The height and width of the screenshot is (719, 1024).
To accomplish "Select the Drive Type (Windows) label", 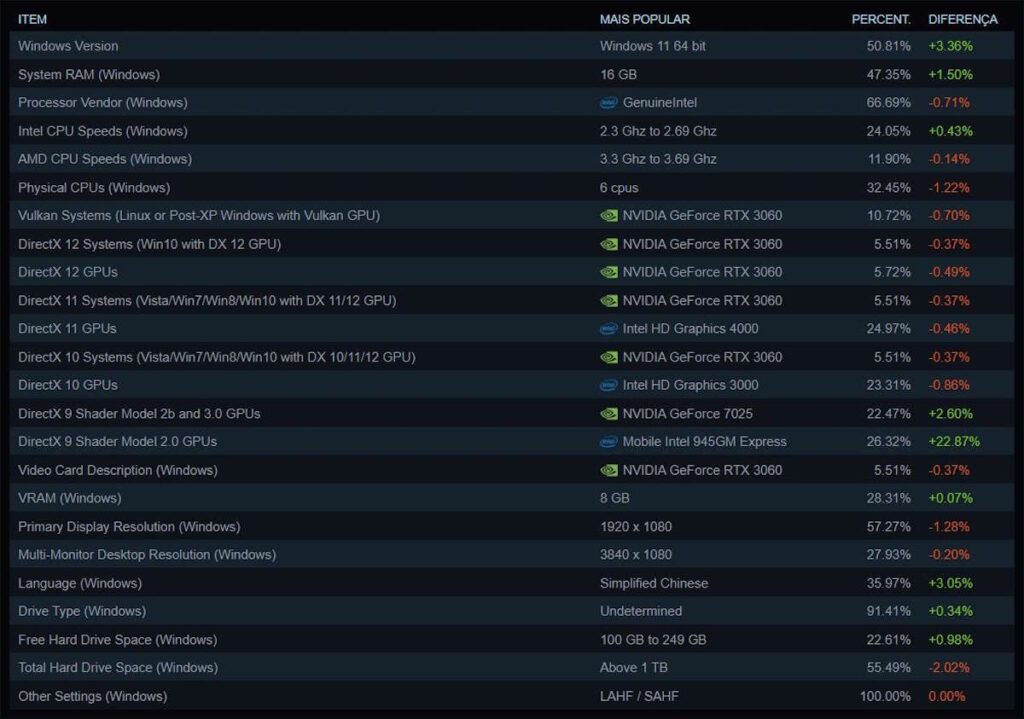I will (x=82, y=611).
